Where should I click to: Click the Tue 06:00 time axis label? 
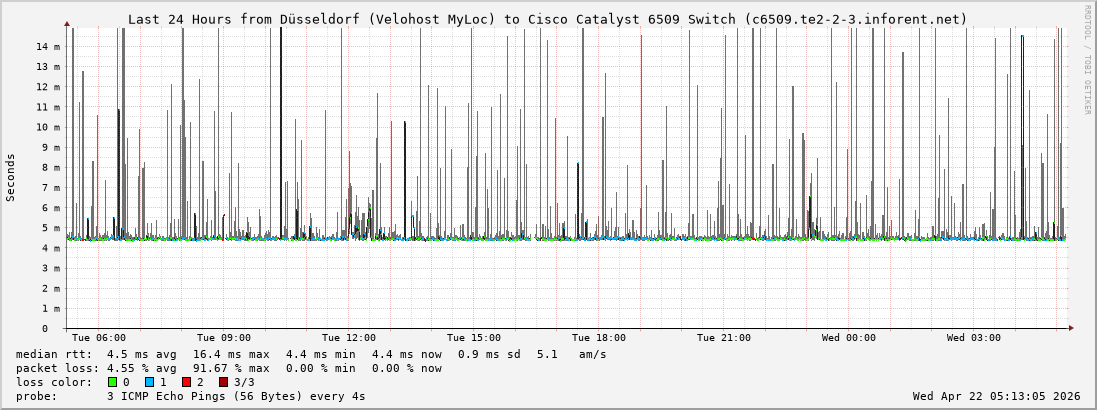(x=99, y=338)
